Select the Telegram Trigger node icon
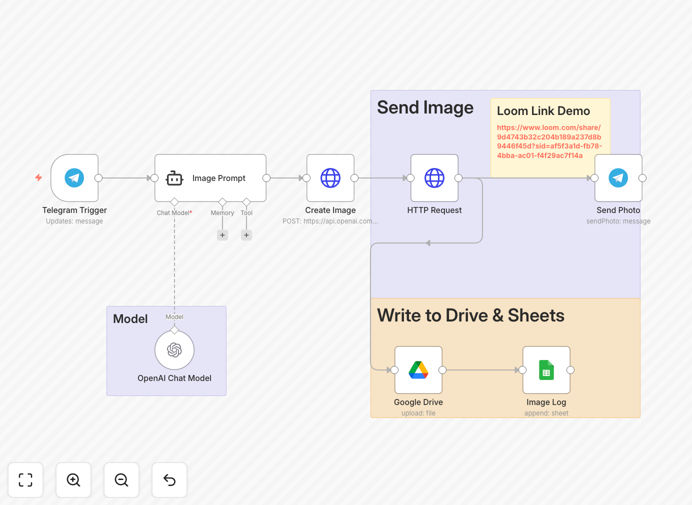Screen dimensions: 692x505 pyautogui.click(x=74, y=178)
